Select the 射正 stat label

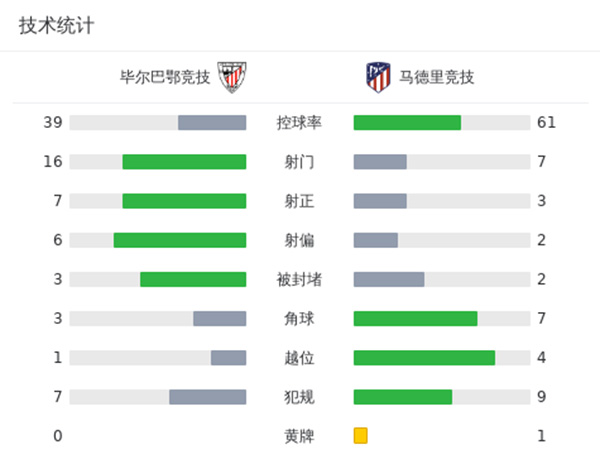coord(299,201)
